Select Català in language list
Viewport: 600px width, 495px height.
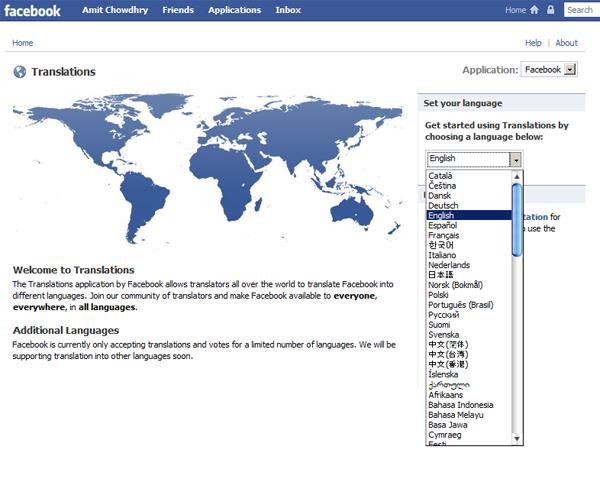pos(469,176)
